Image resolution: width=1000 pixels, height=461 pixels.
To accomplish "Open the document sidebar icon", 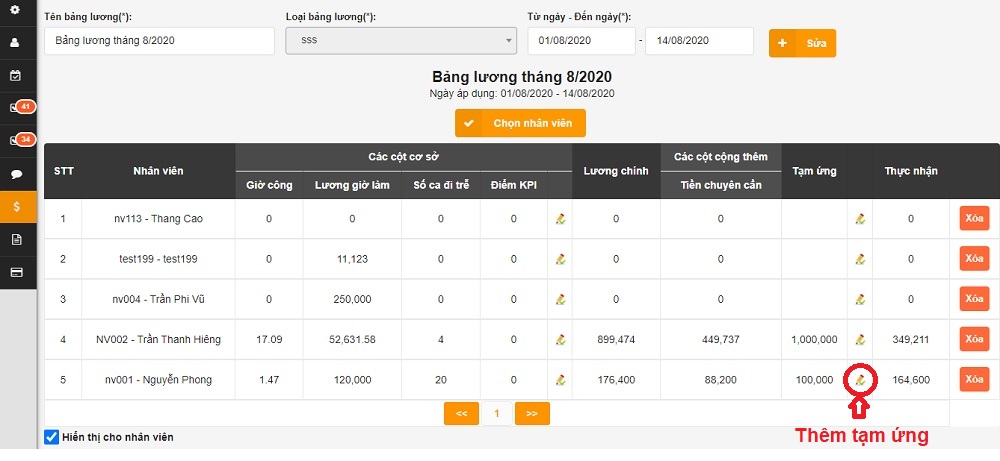I will 15,239.
